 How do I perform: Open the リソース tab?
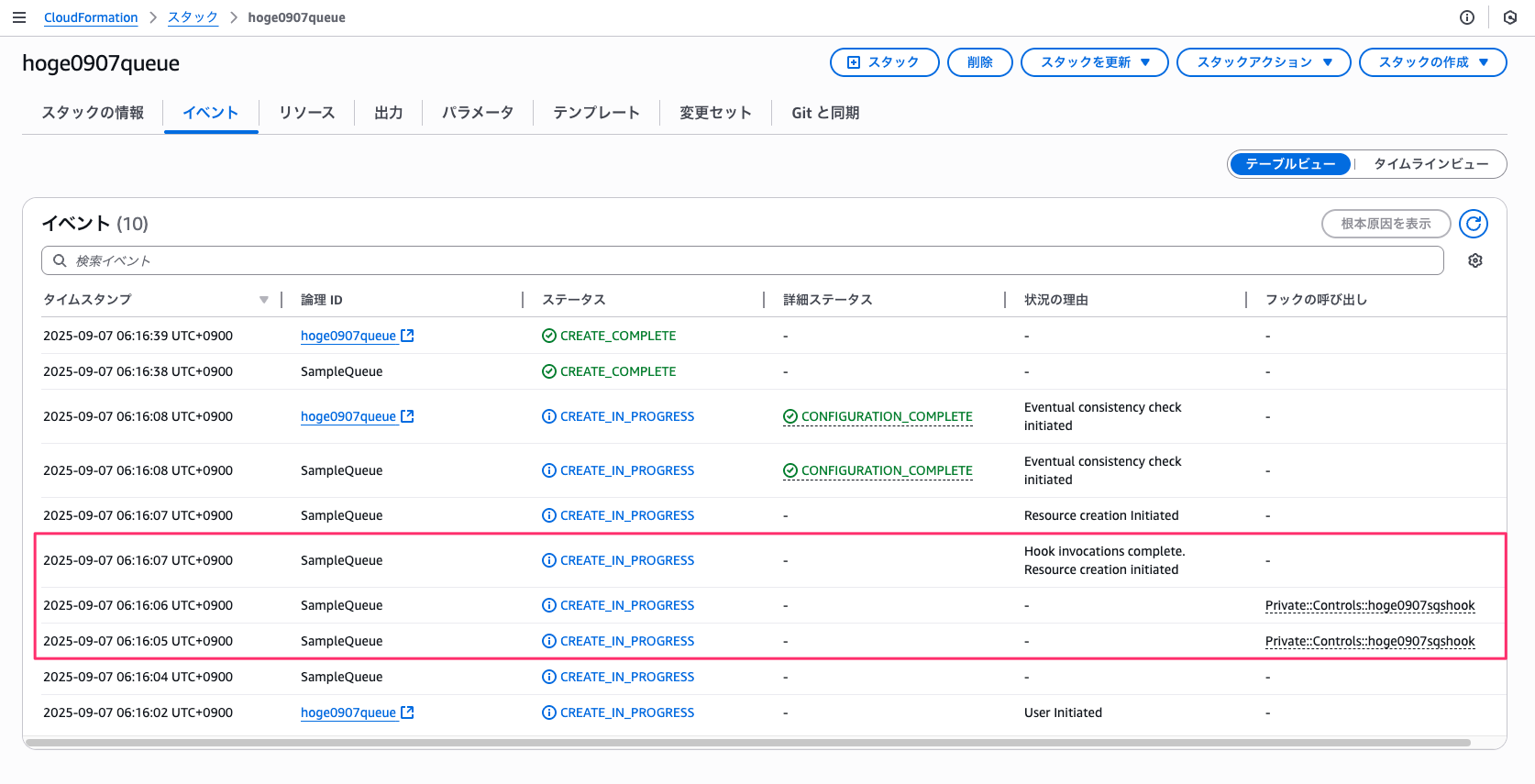tap(306, 113)
